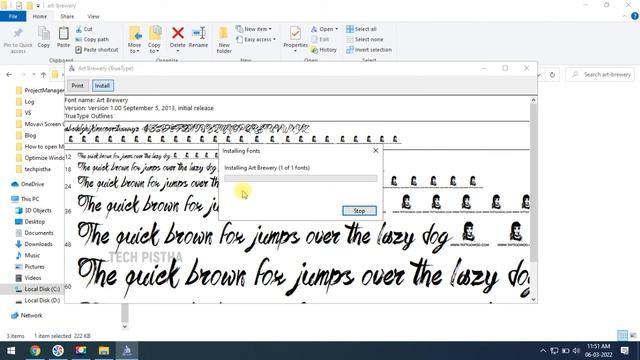Click Select all in ribbon
640x360 pixels.
pyautogui.click(x=361, y=29)
